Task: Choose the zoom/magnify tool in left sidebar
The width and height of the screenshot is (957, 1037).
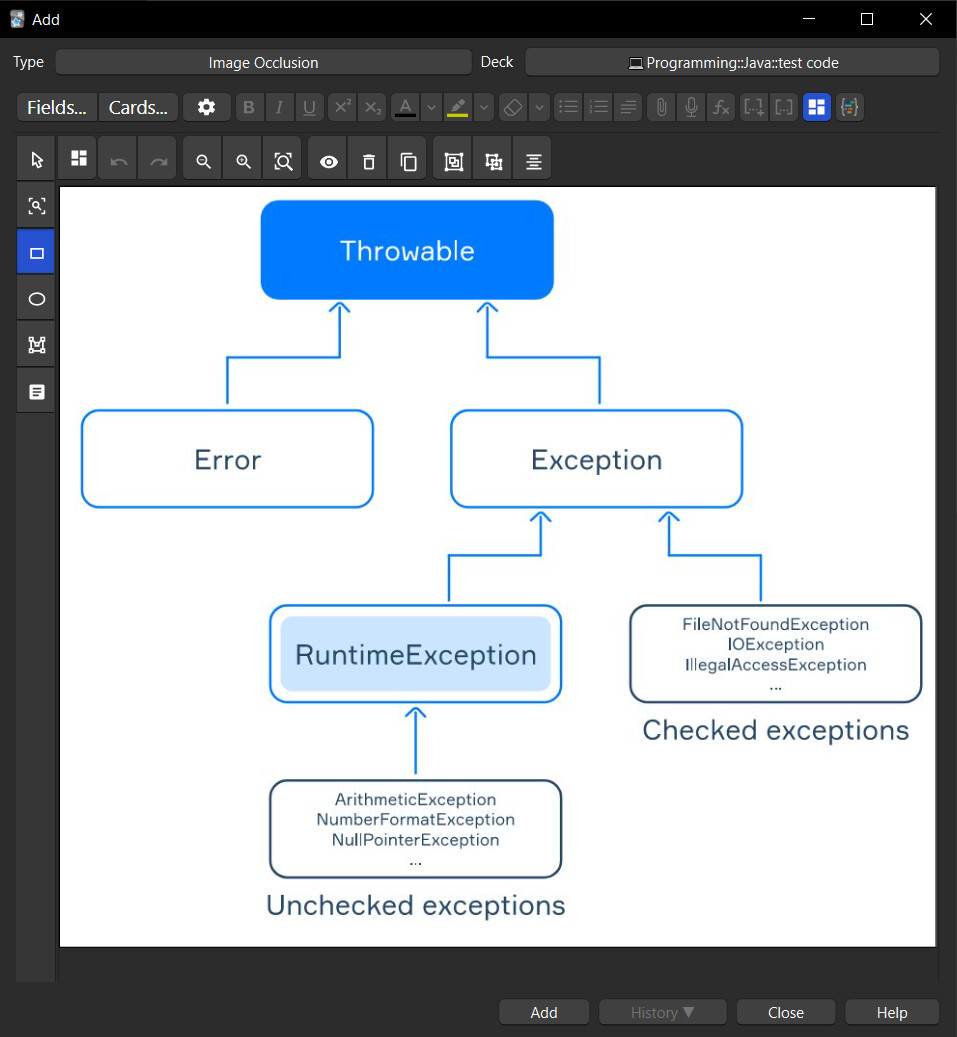Action: (x=36, y=206)
